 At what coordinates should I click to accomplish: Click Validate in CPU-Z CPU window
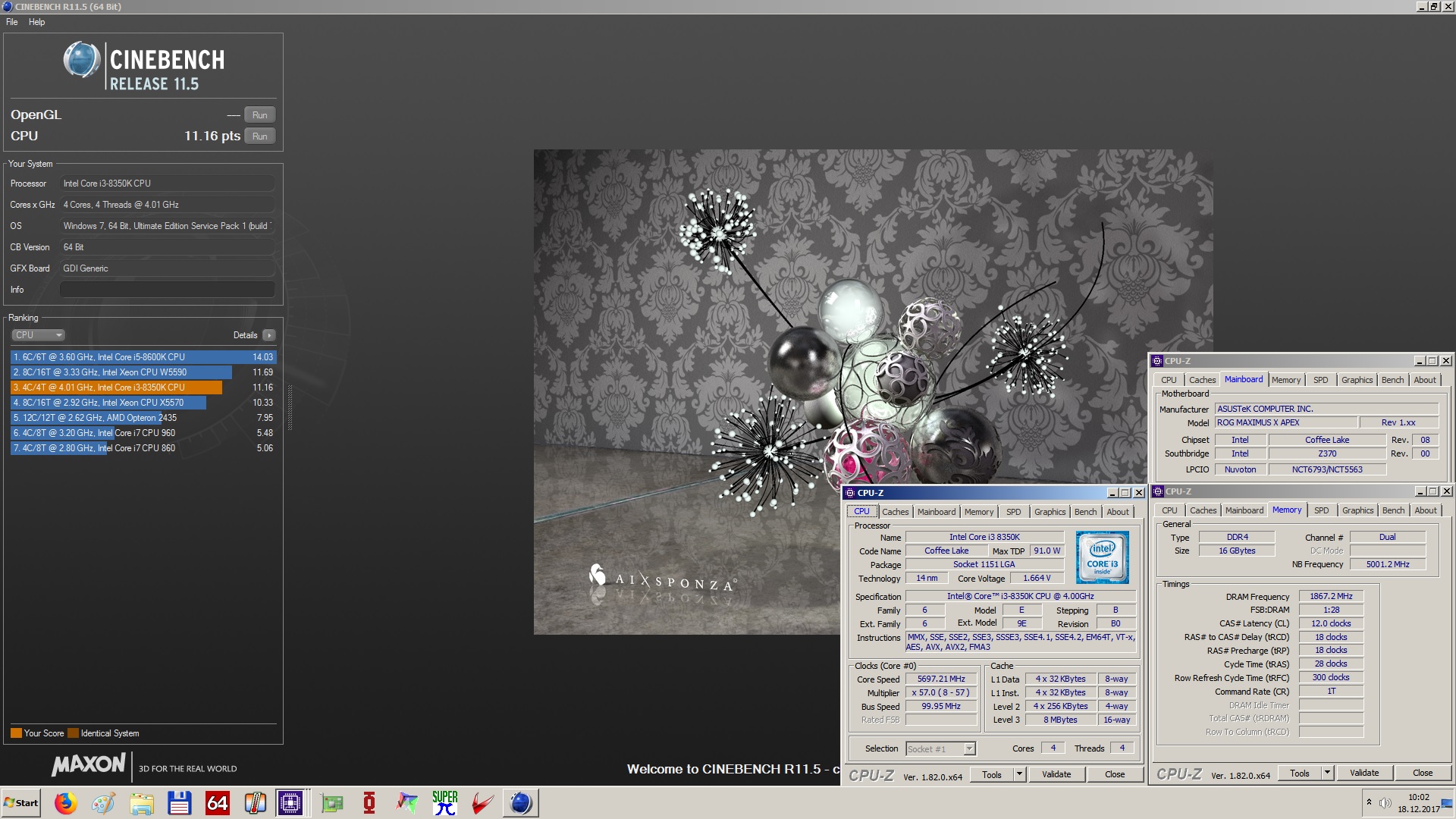[x=1056, y=775]
